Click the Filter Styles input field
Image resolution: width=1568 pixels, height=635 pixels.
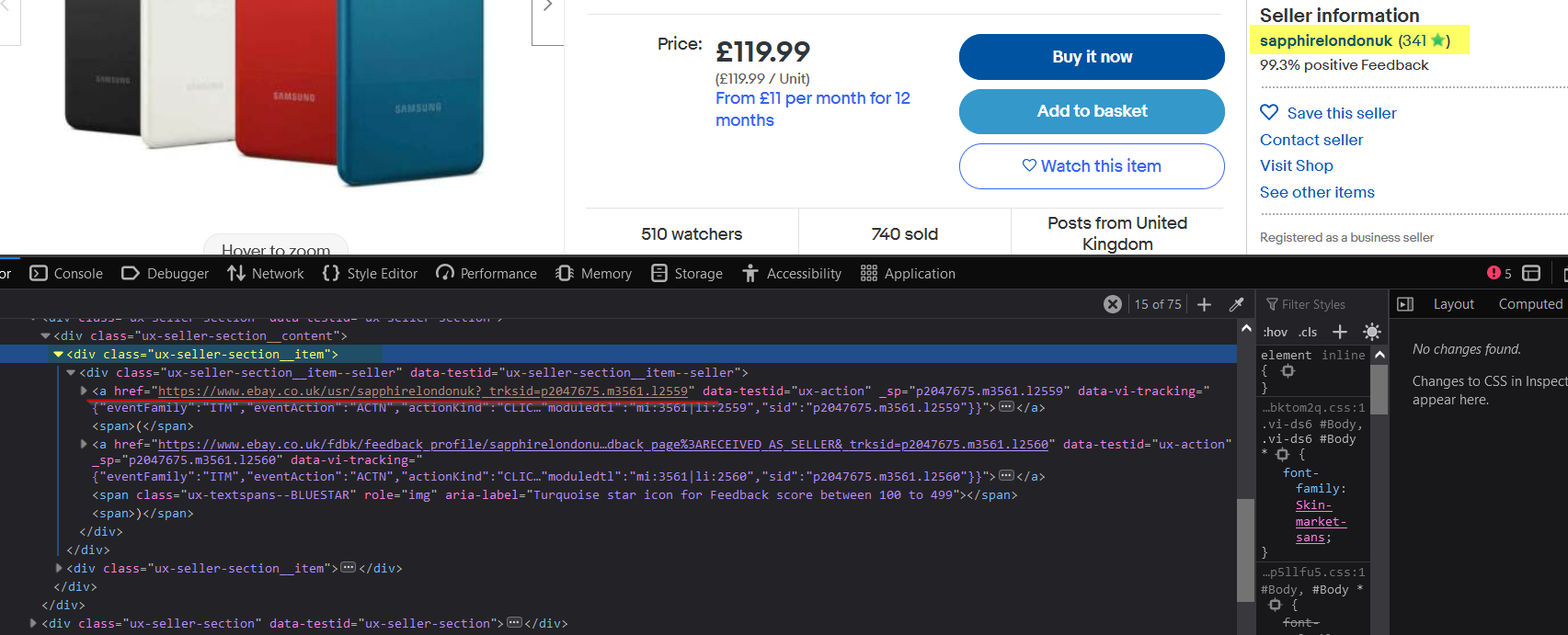(x=1321, y=304)
